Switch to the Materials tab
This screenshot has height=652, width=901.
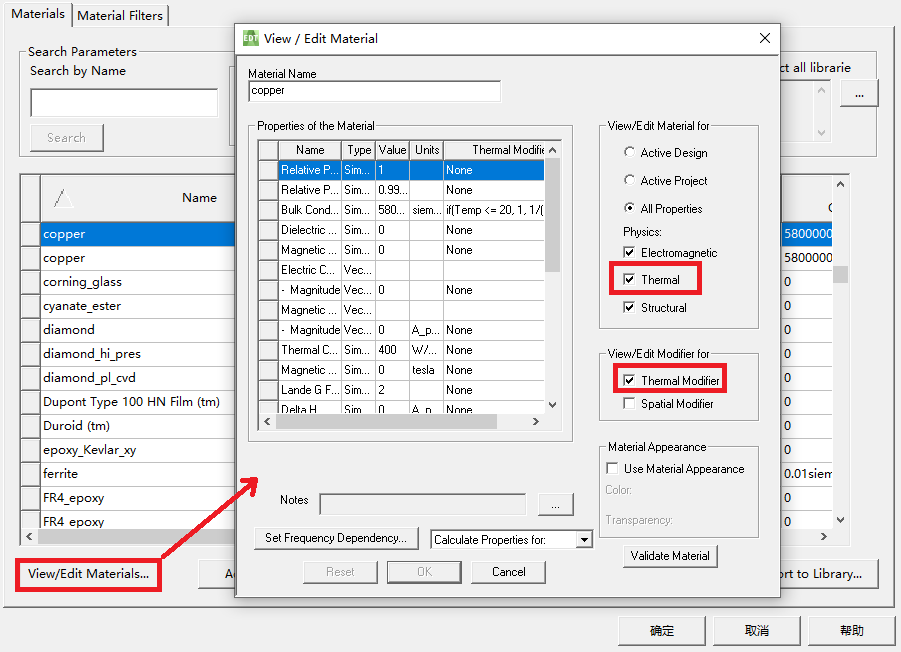[x=38, y=14]
